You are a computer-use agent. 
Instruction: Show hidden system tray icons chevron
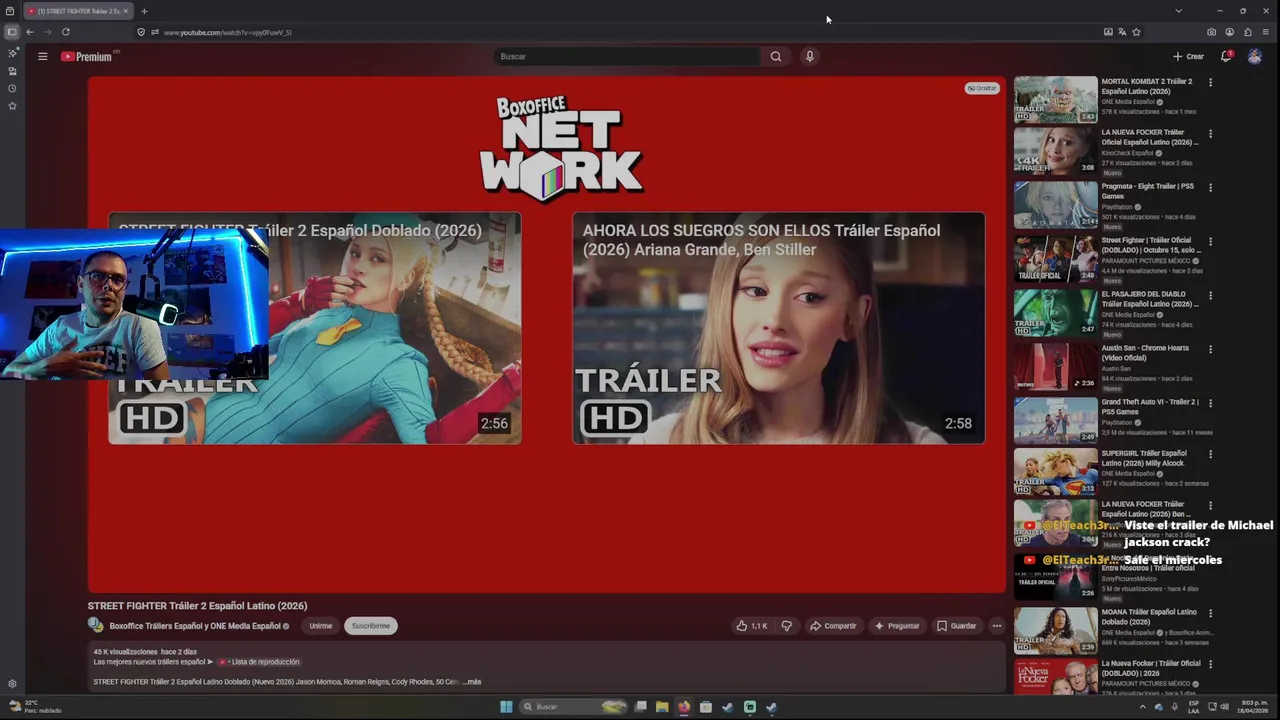point(1142,707)
